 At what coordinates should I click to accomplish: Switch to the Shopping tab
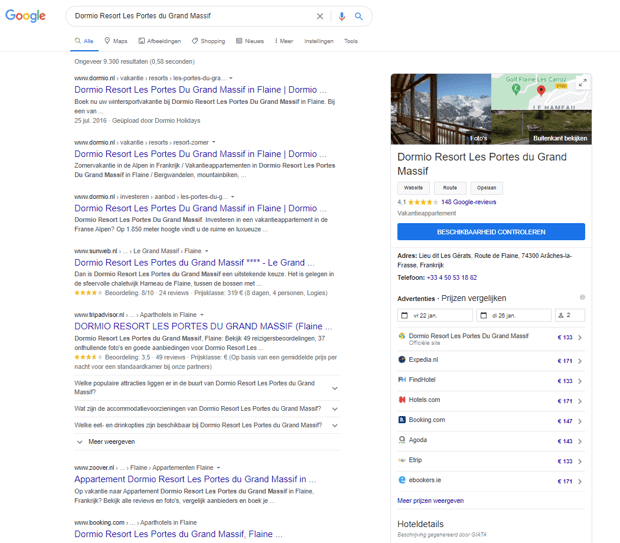click(208, 41)
